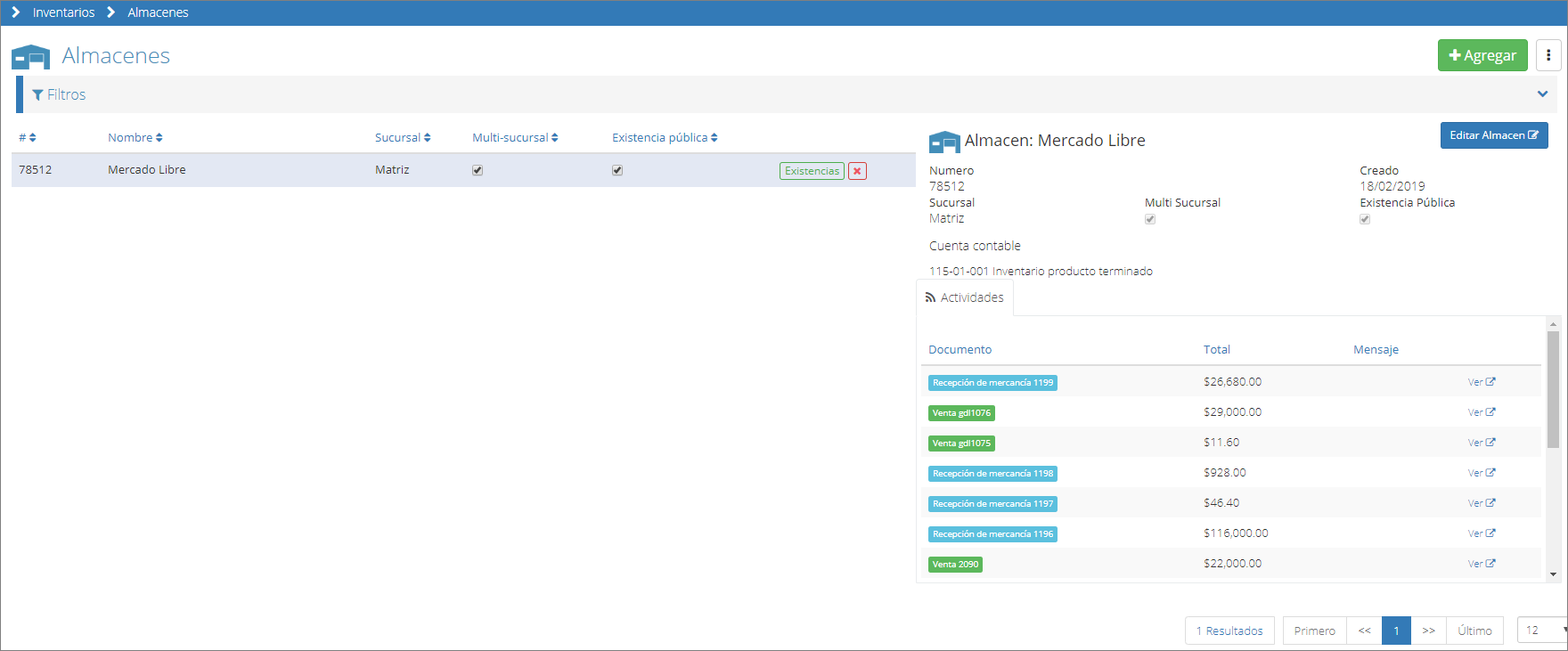This screenshot has height=651, width=1568.
Task: Click Editar Almacen button
Action: coord(1494,135)
